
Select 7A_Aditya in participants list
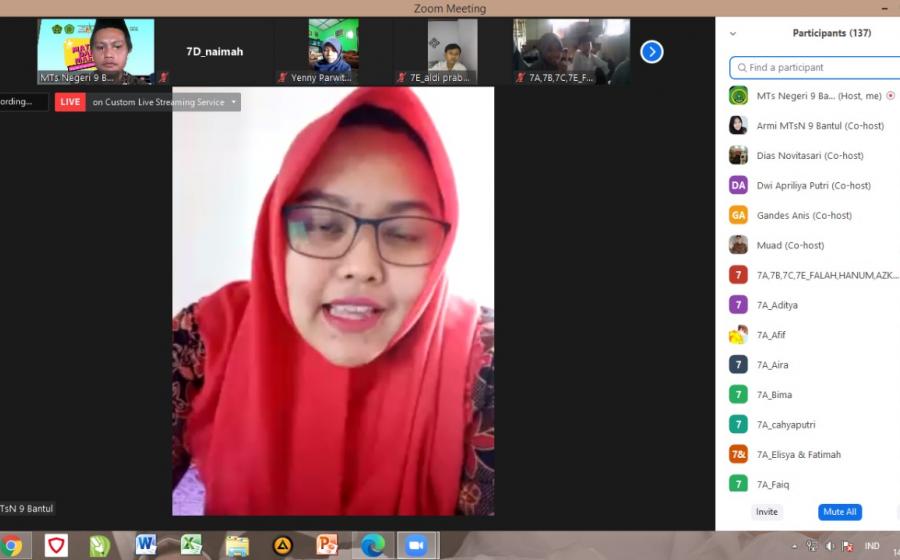point(777,305)
